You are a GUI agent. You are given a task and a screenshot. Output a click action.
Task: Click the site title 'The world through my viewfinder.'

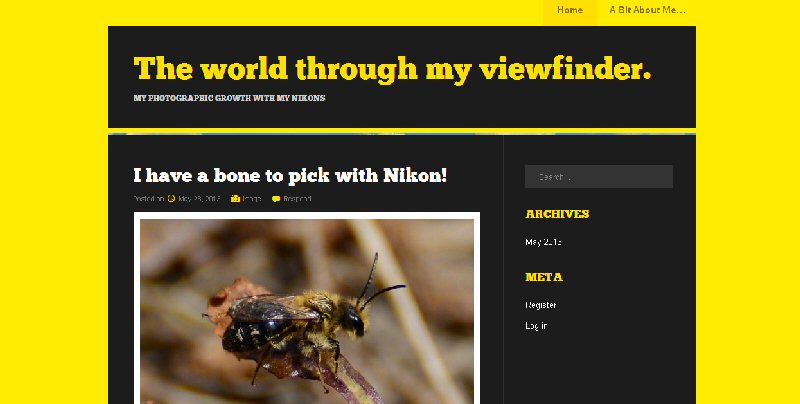(x=392, y=69)
